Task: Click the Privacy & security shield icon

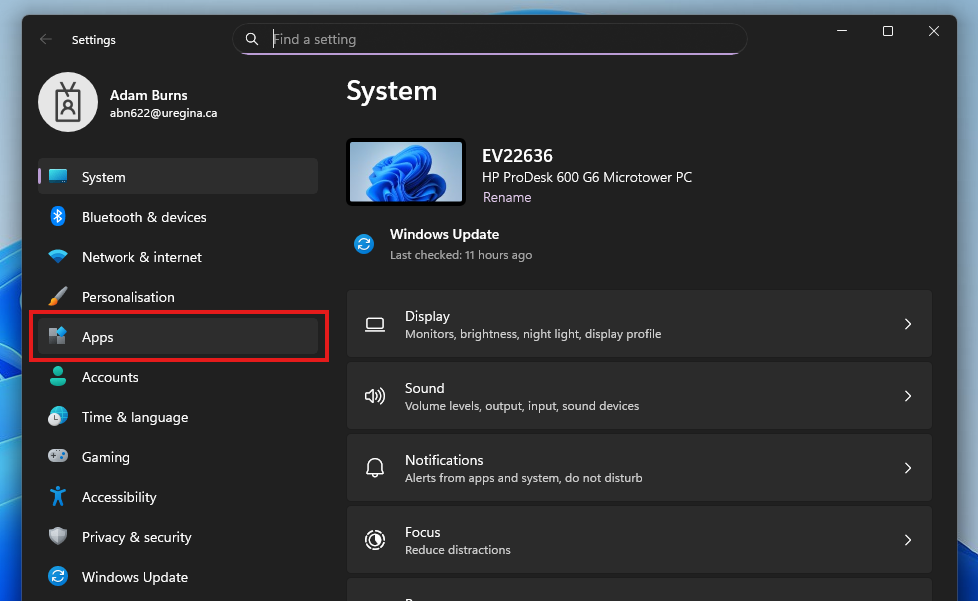Action: click(58, 536)
